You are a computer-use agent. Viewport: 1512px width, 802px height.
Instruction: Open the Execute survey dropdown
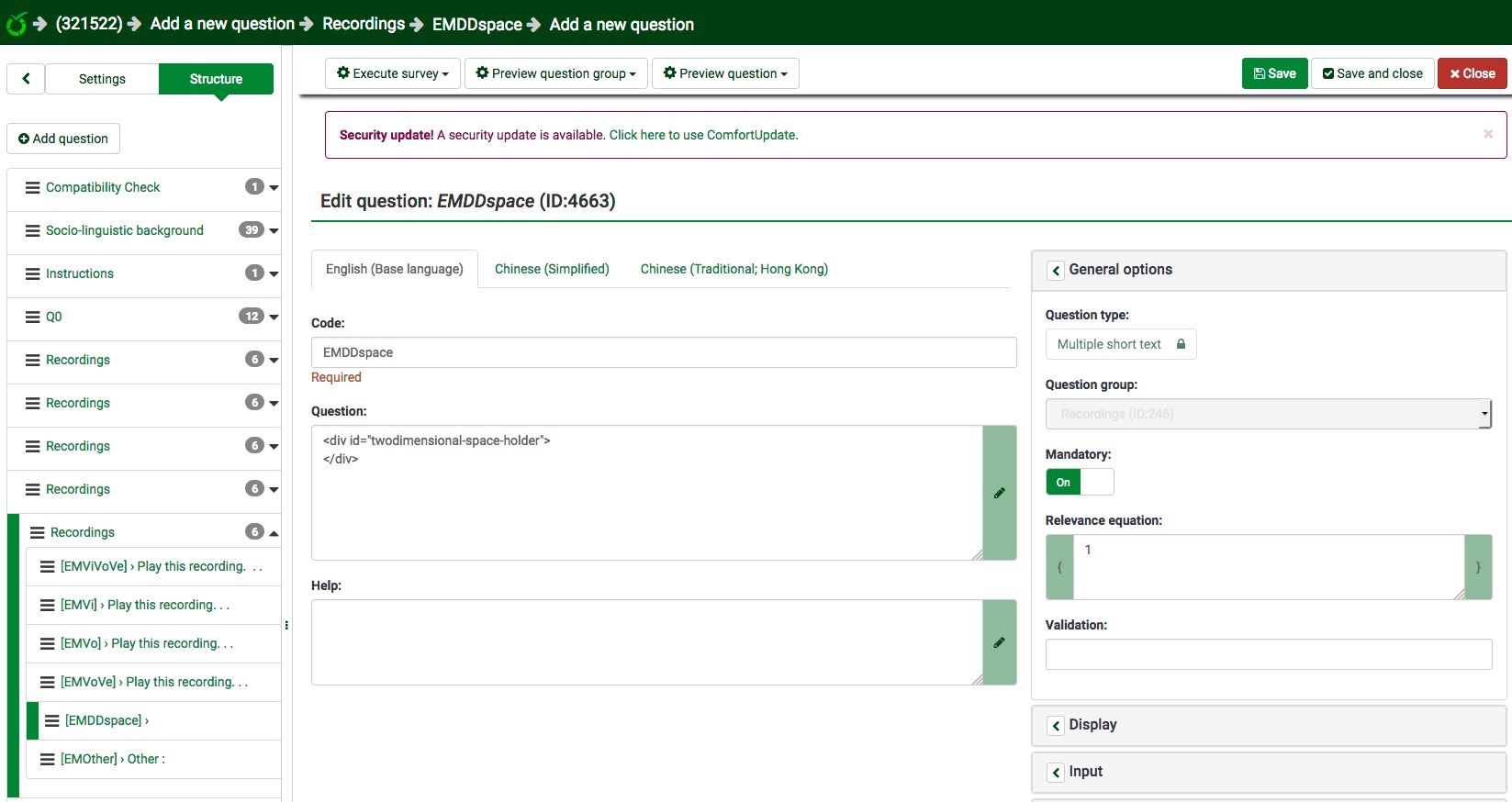click(393, 73)
